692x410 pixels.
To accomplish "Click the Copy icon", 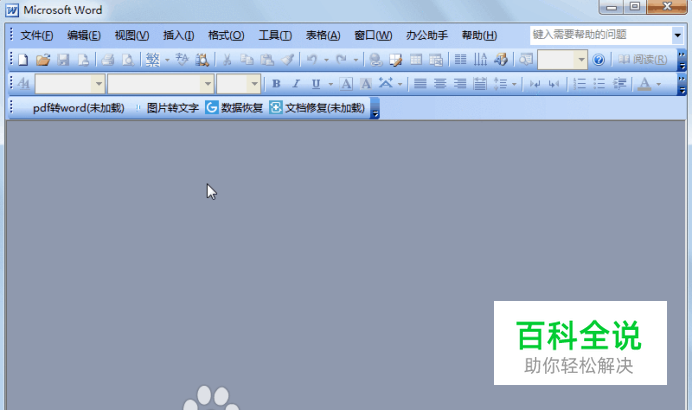I will pos(247,60).
